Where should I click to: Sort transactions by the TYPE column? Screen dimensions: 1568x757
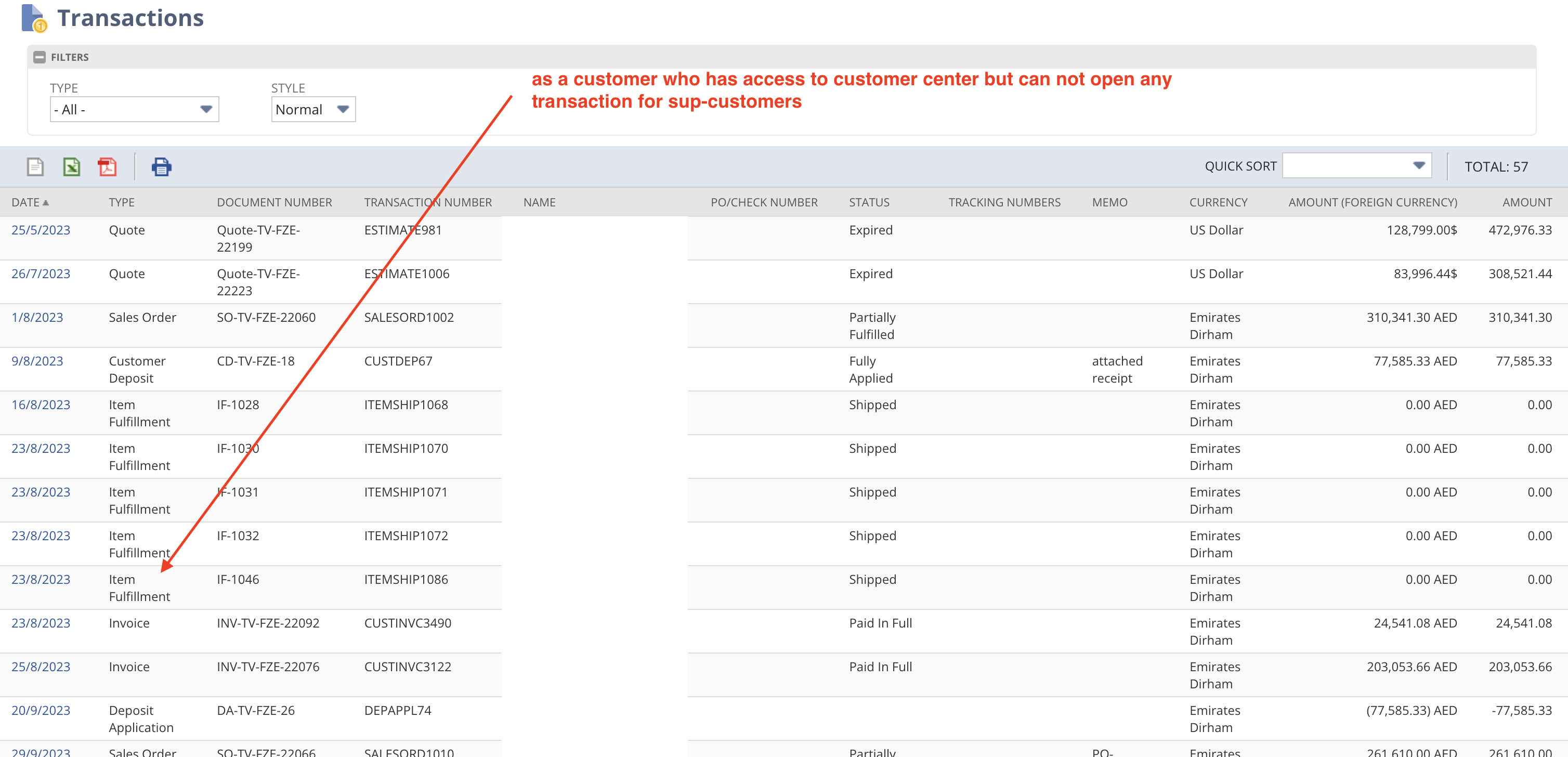(121, 202)
